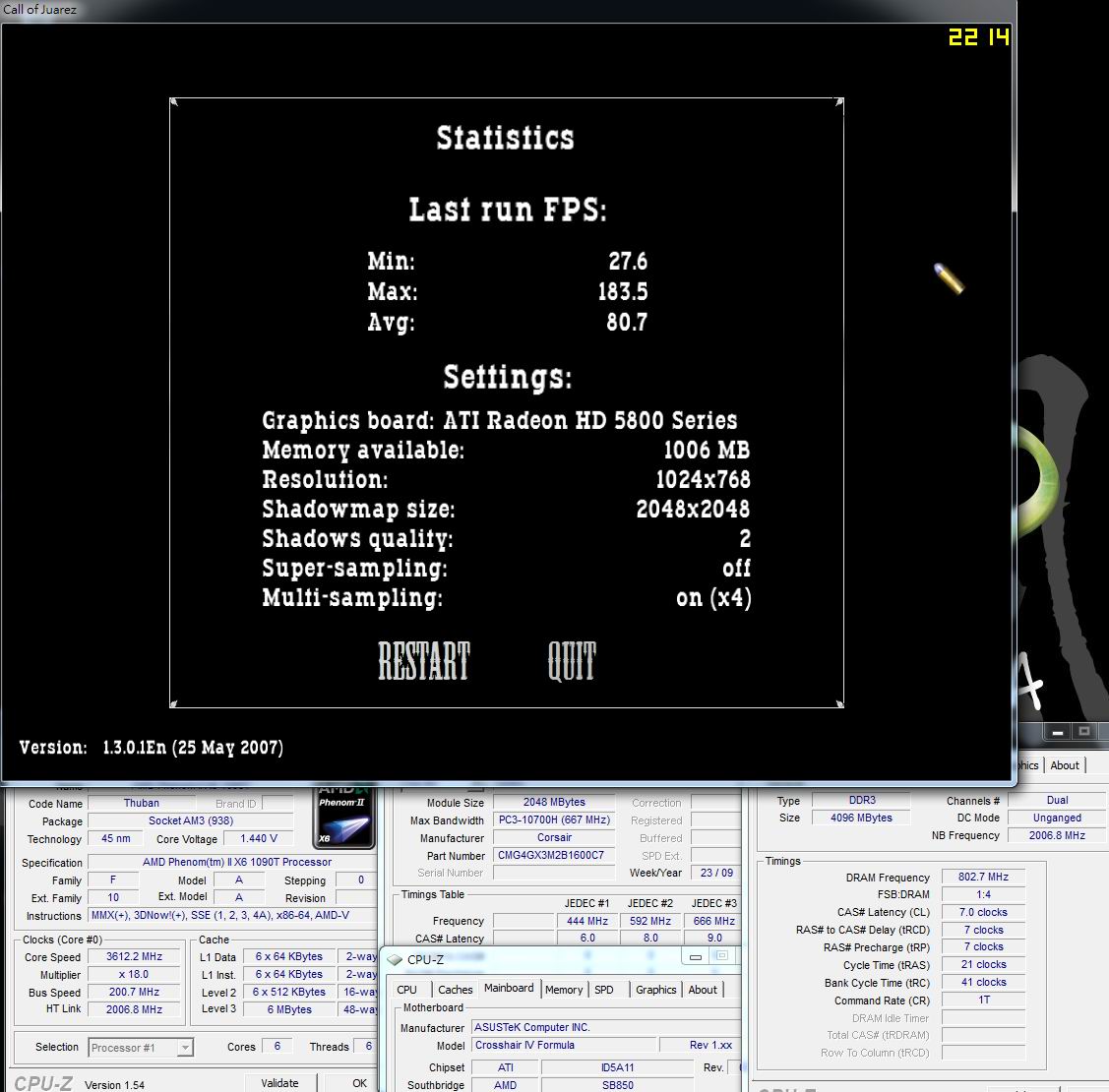Open the Memory tab

click(x=564, y=990)
